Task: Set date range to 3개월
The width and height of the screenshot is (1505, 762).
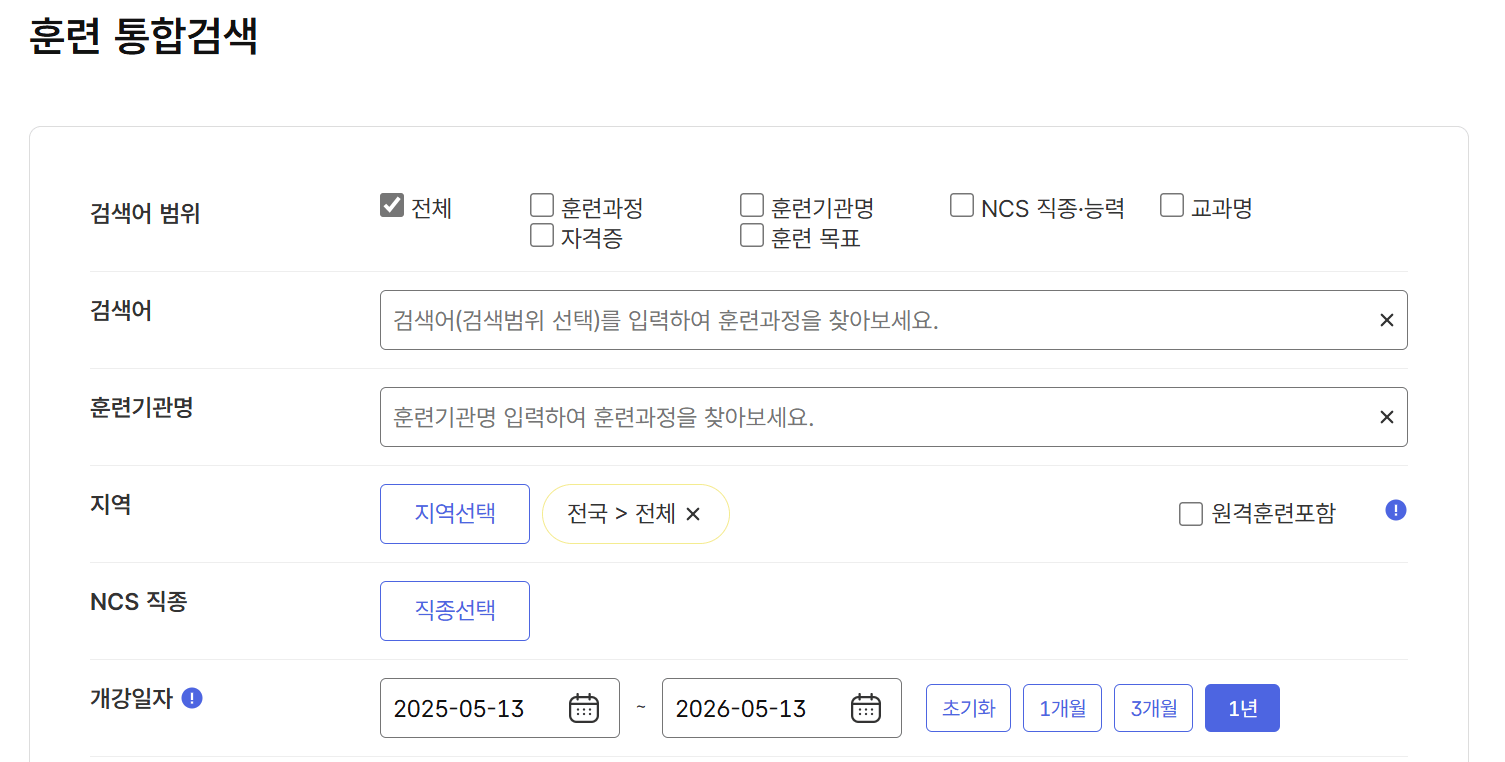Action: click(x=1153, y=707)
